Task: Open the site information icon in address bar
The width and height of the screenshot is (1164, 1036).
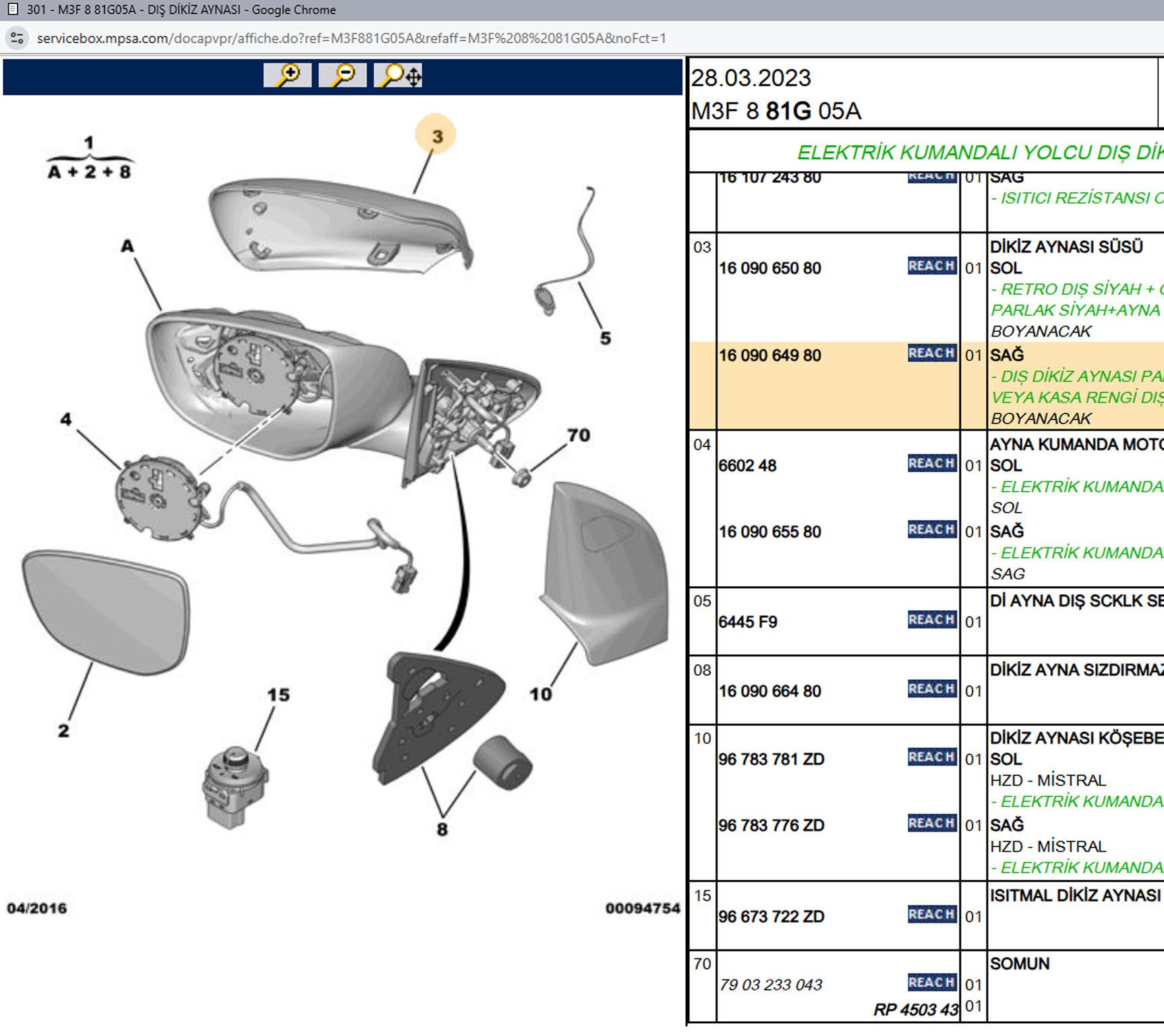Action: tap(17, 38)
